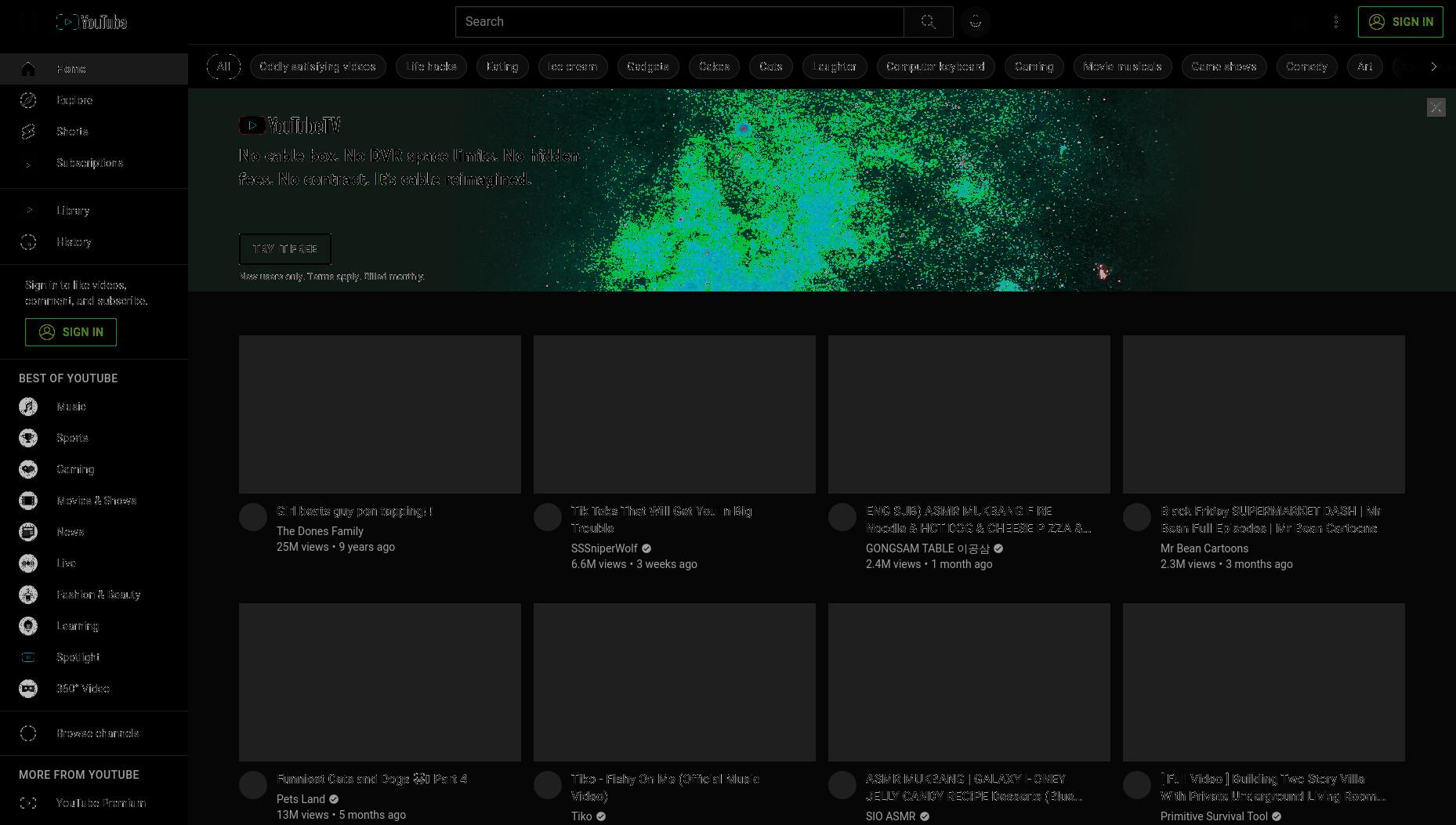Open The Dones Family channel link
This screenshot has width=1456, height=825.
pos(320,531)
